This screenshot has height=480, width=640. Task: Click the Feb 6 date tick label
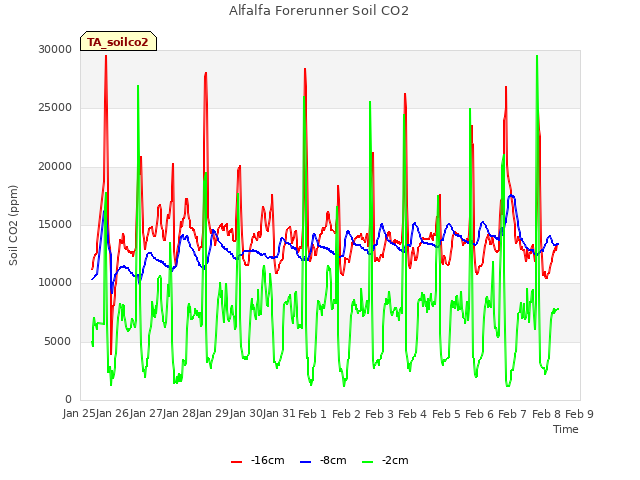(x=479, y=414)
